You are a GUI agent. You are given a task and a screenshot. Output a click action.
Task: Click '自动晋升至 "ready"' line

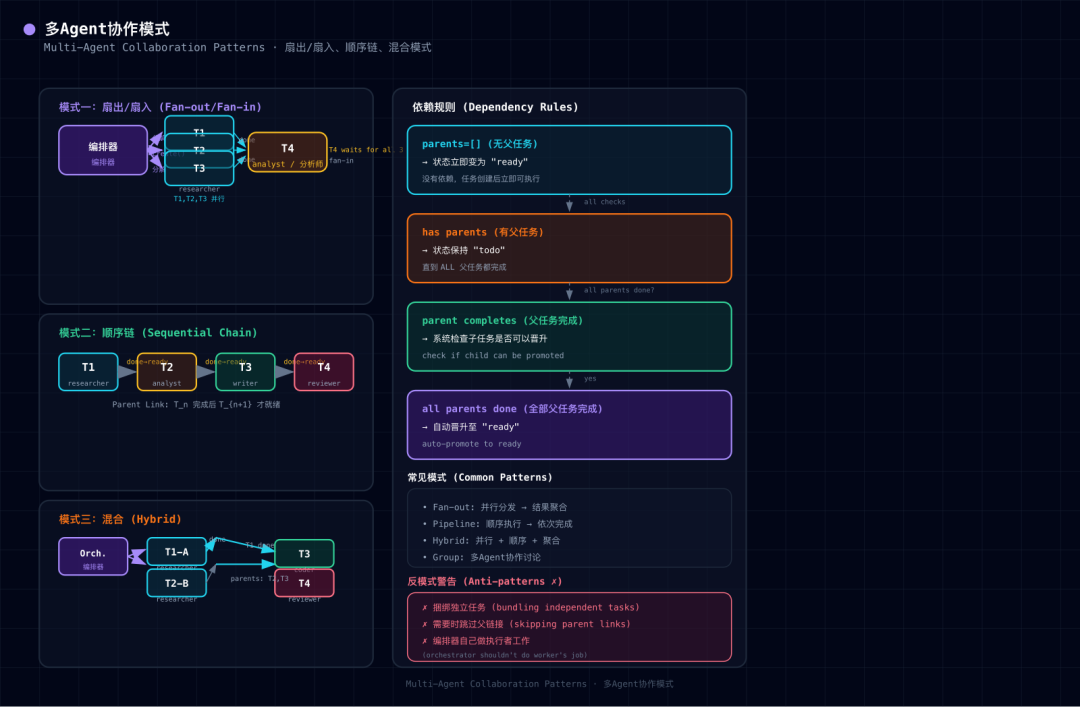[470, 427]
